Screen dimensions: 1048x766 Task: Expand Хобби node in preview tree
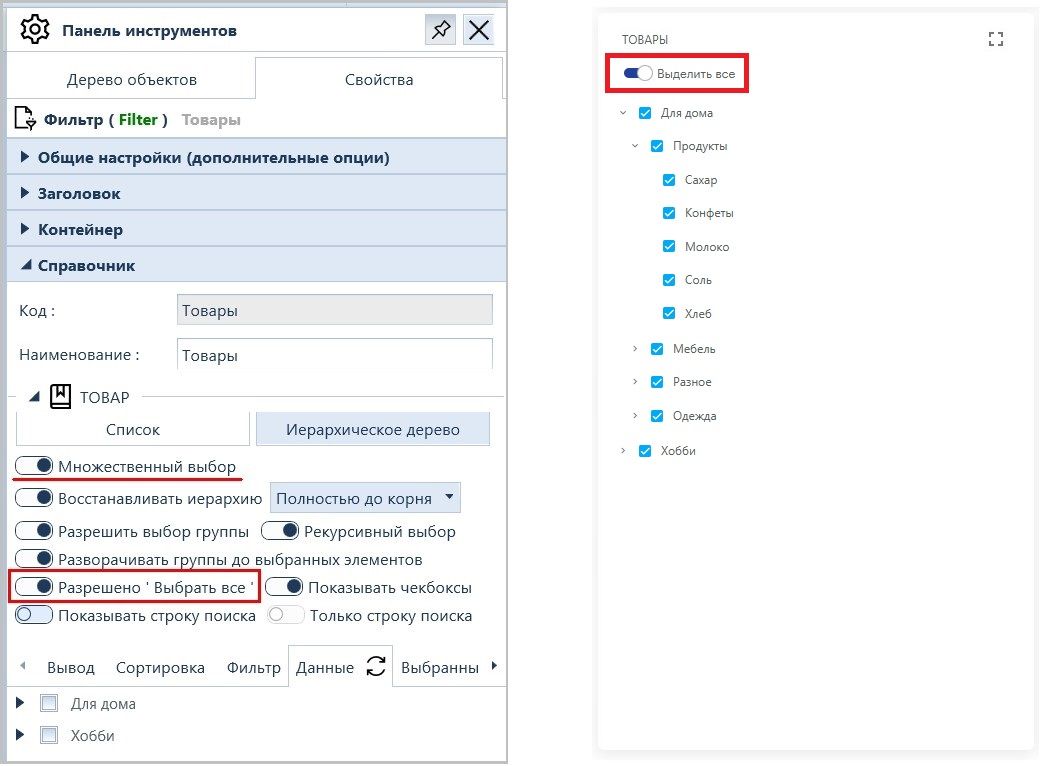click(623, 451)
